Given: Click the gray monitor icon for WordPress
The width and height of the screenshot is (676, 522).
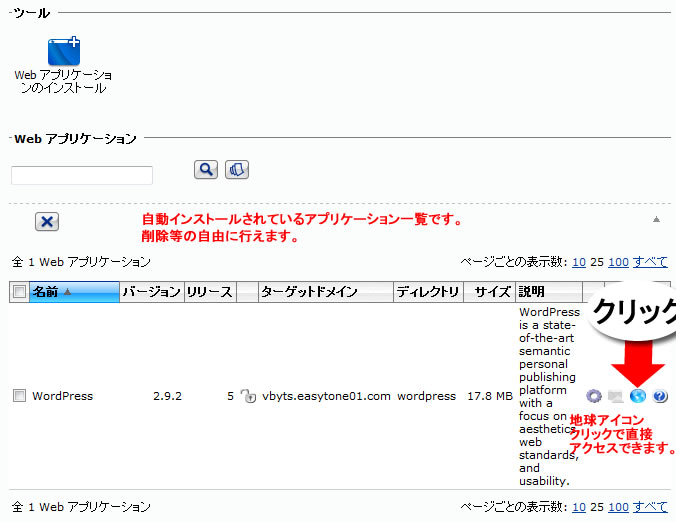Looking at the screenshot, I should coord(616,397).
